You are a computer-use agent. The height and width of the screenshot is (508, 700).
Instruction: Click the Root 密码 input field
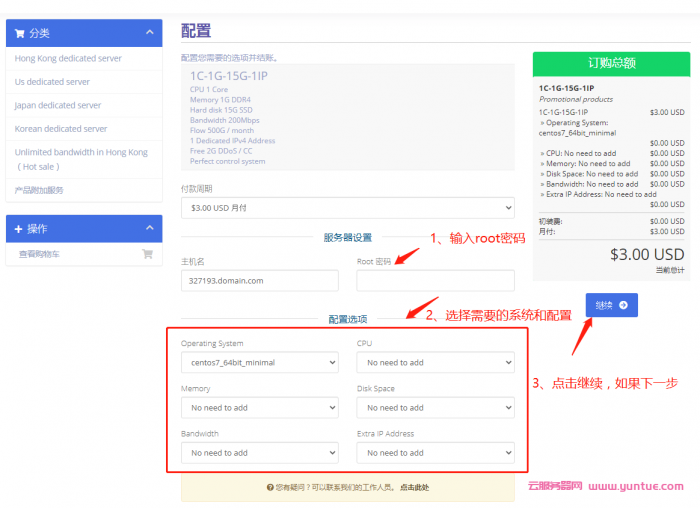tap(435, 281)
